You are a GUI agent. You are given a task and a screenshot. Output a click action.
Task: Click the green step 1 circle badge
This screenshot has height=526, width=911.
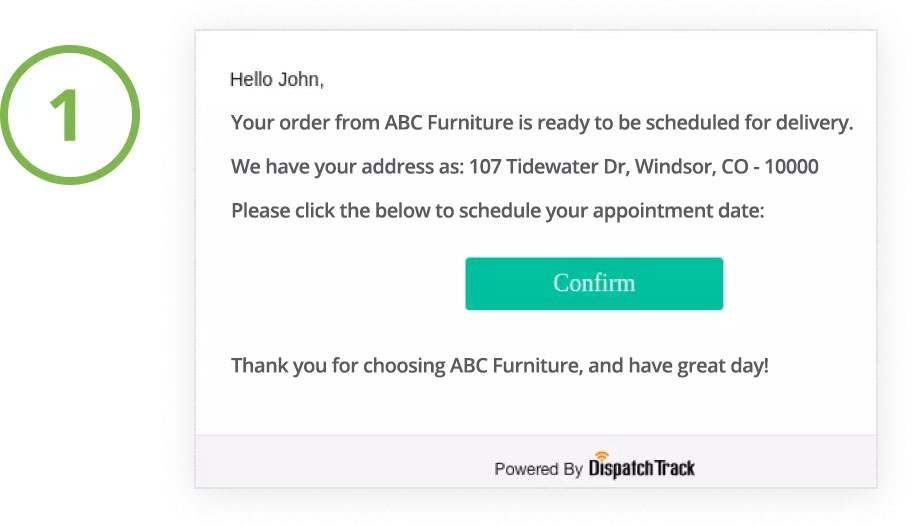[70, 115]
